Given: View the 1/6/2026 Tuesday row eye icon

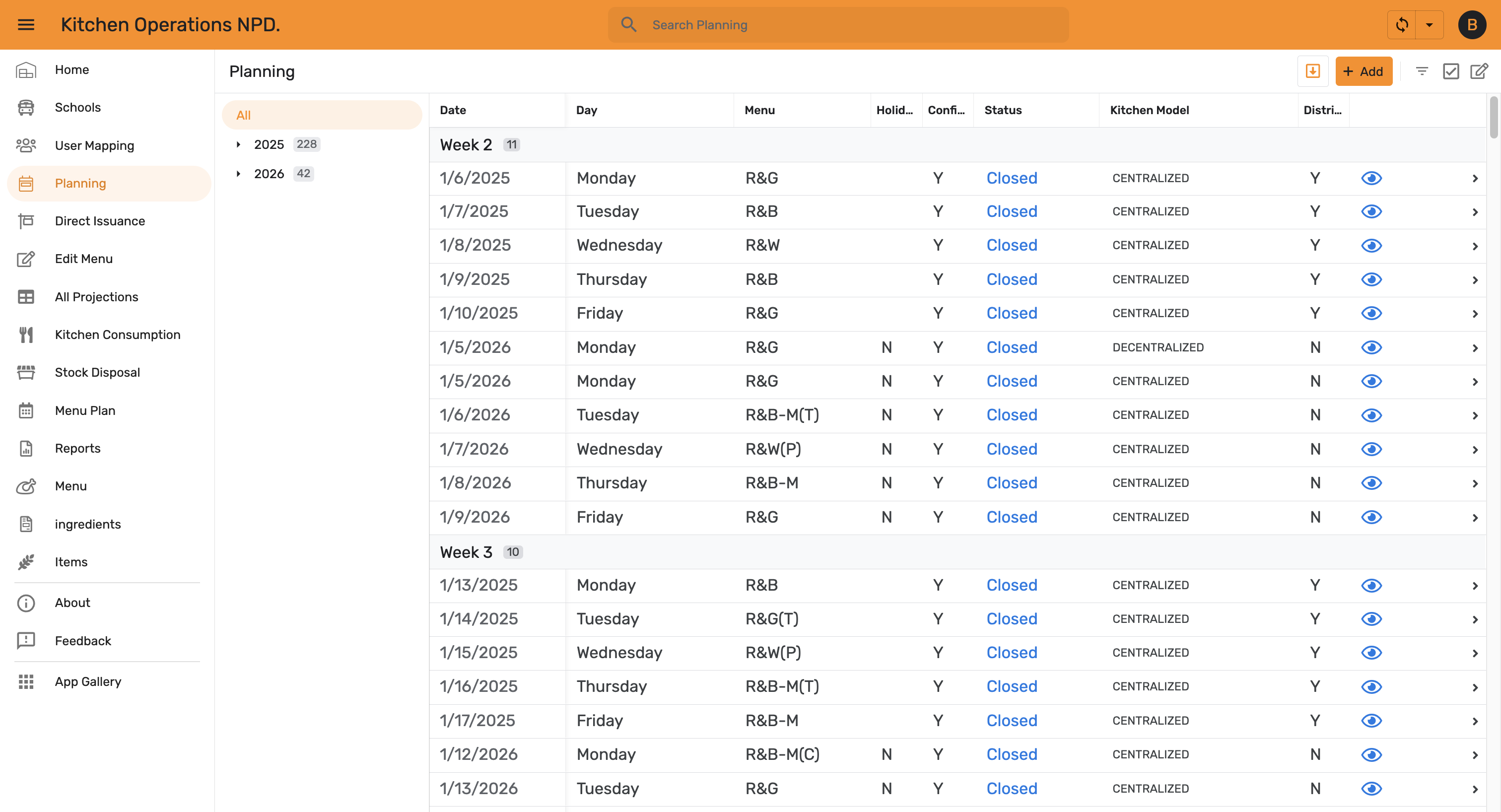Looking at the screenshot, I should coord(1371,415).
